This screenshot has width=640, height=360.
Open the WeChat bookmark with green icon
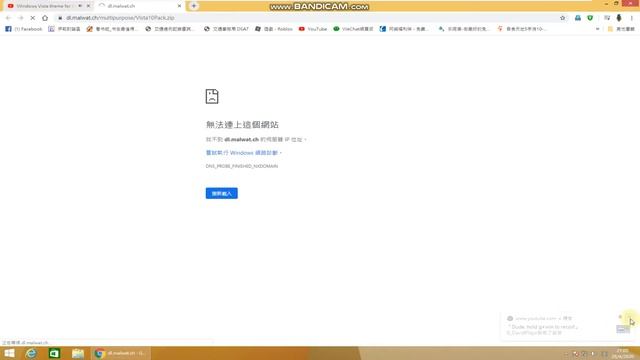pos(353,29)
